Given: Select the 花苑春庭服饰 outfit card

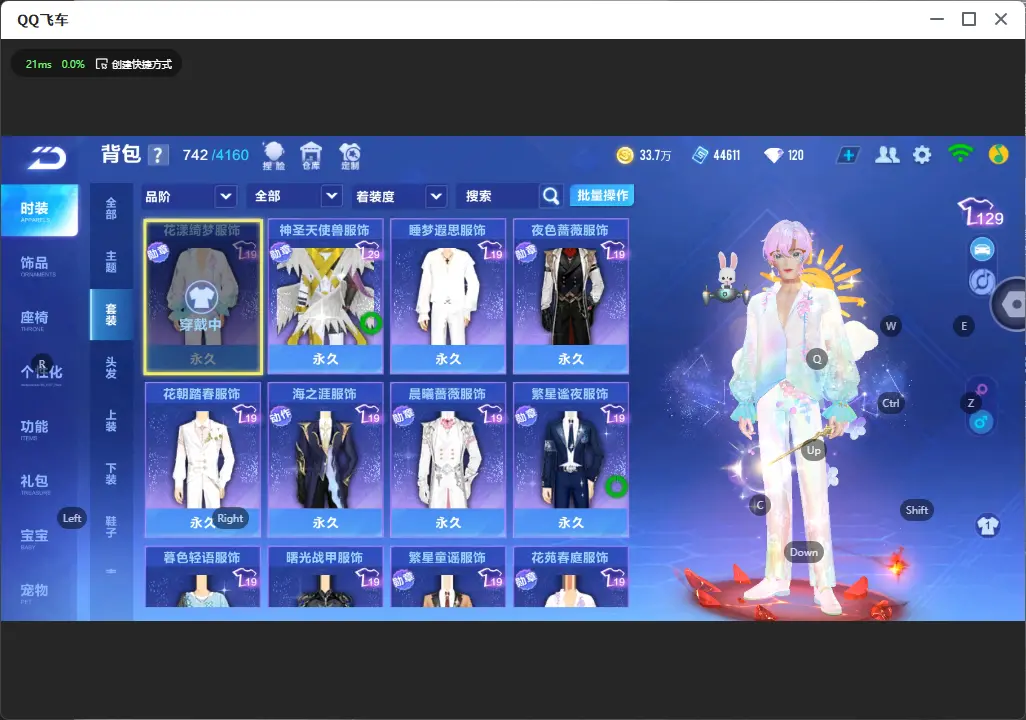Looking at the screenshot, I should tap(571, 577).
